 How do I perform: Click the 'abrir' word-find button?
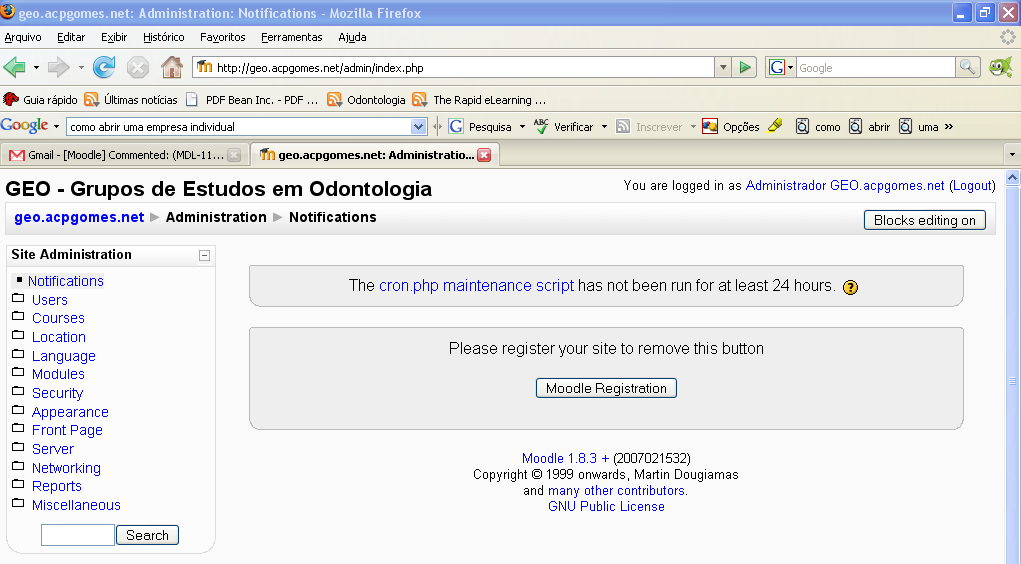tap(869, 127)
